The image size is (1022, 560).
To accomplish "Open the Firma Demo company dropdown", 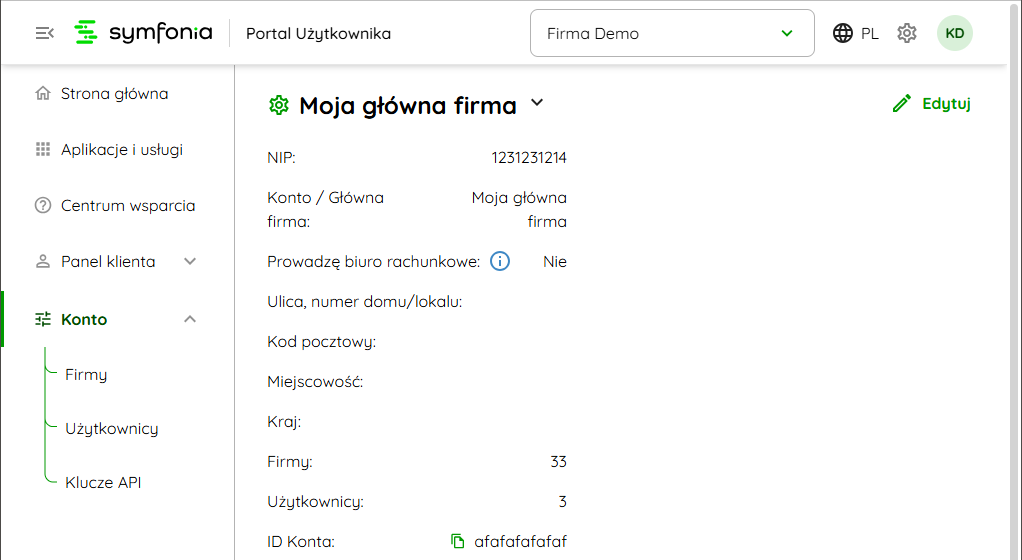I will [672, 34].
